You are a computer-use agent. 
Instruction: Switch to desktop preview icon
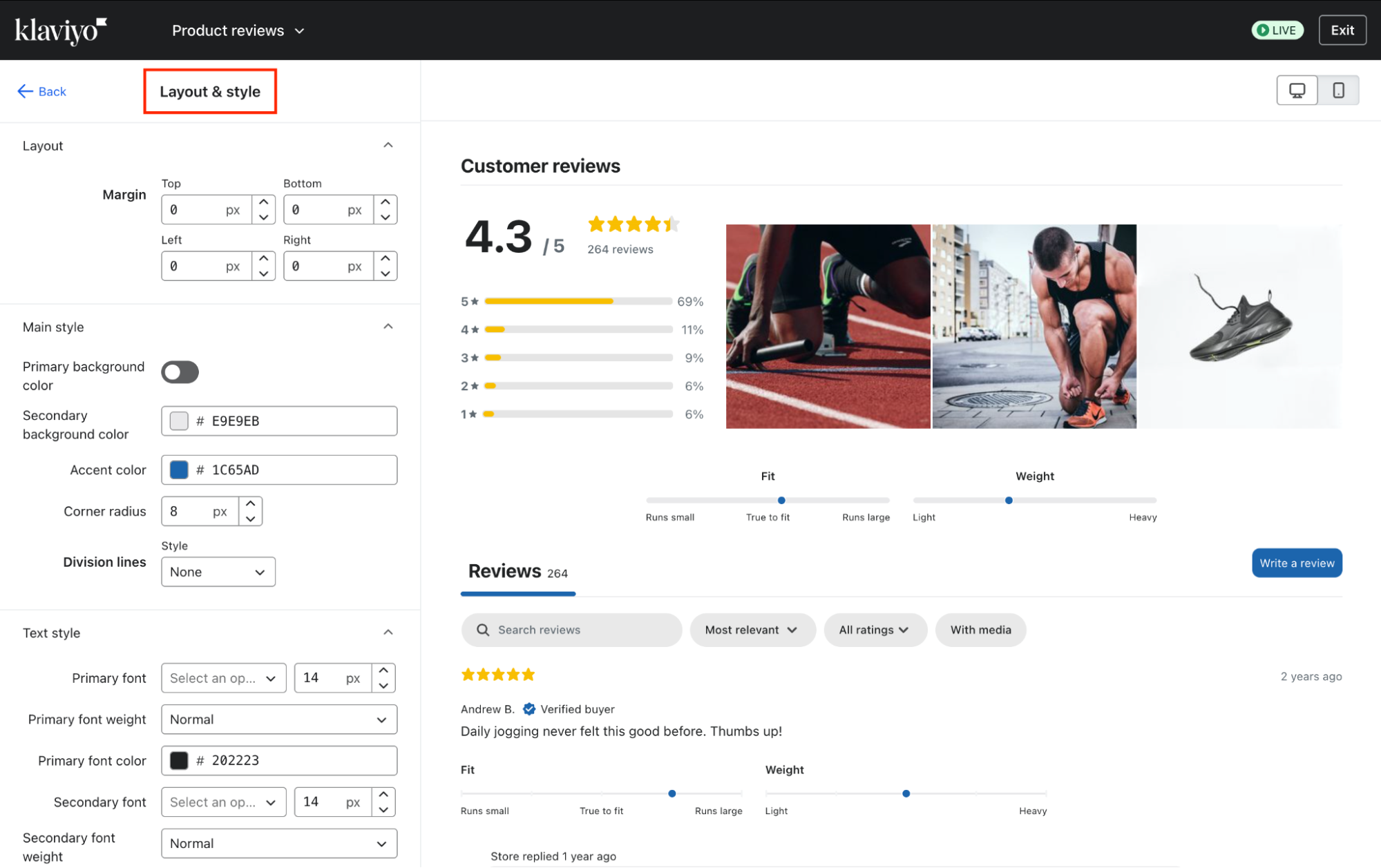click(x=1297, y=90)
